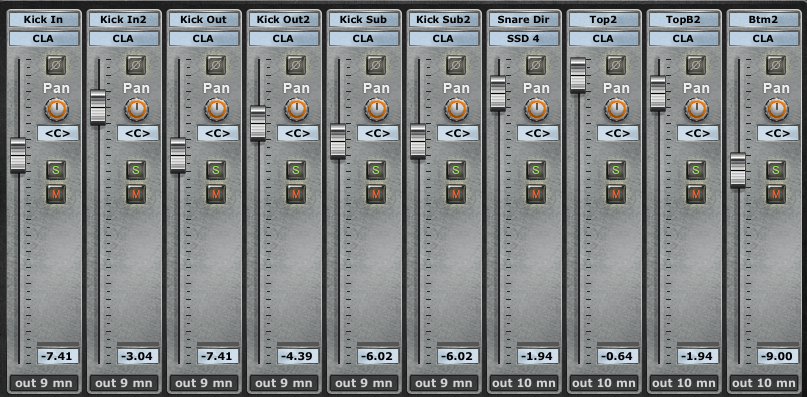
Task: Click the Kick In2 volume fader handle
Action: click(98, 107)
